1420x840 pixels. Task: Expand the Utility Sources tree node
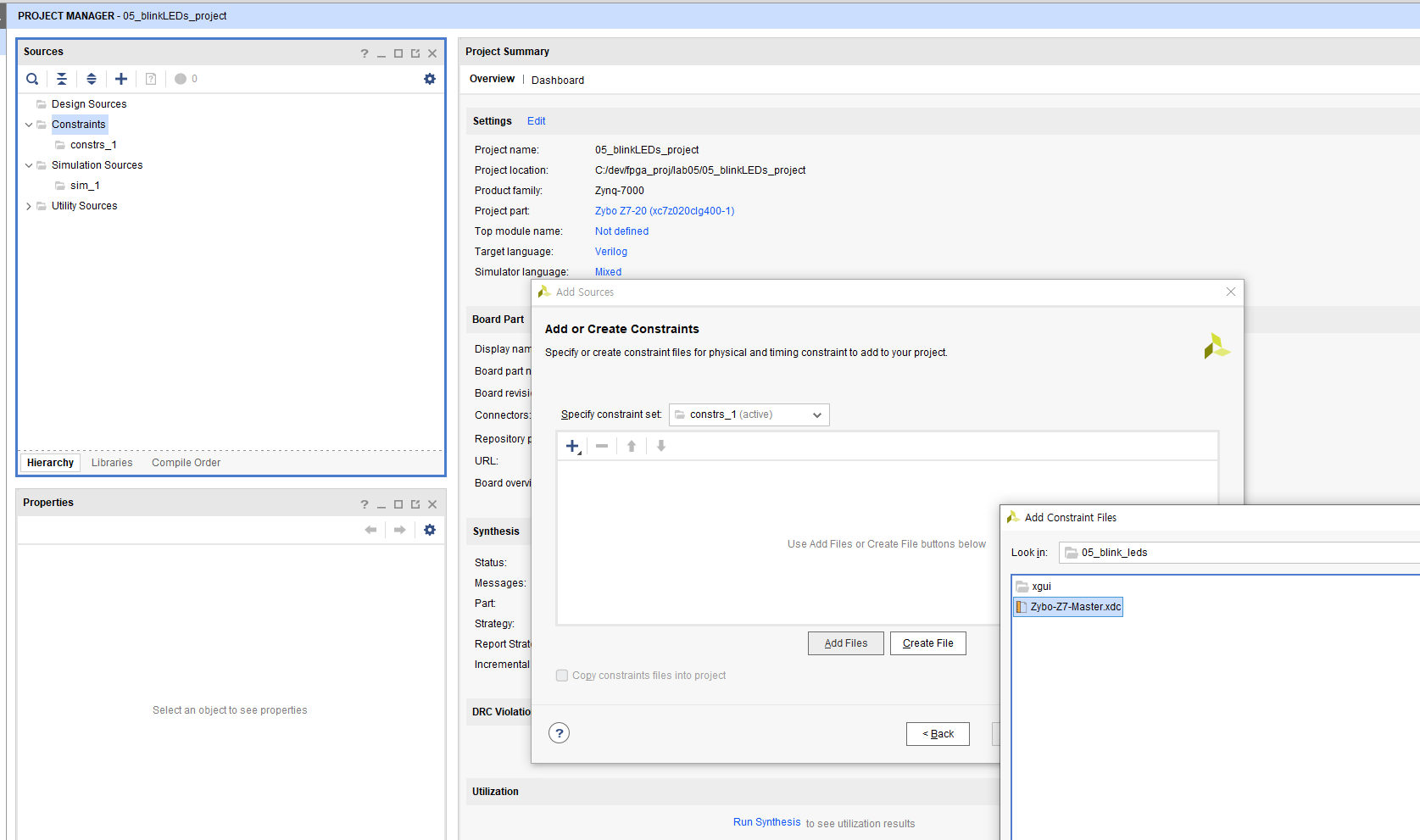(29, 206)
